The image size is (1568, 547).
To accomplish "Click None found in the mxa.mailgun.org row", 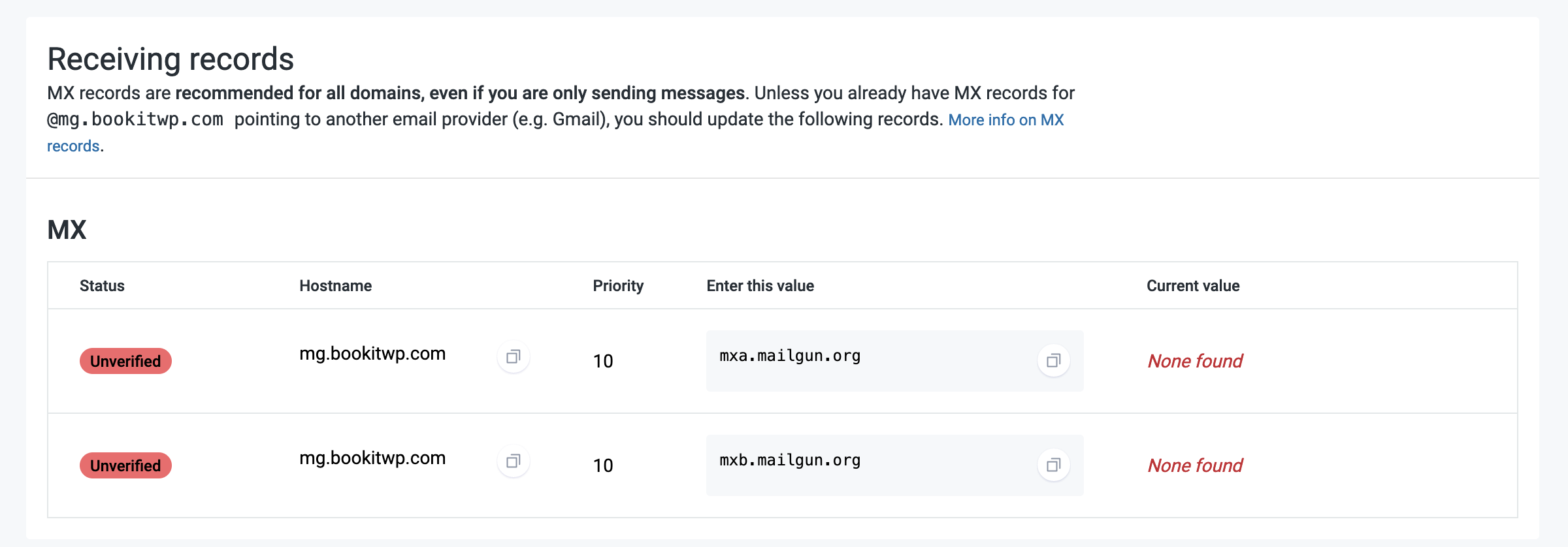I will click(x=1195, y=361).
